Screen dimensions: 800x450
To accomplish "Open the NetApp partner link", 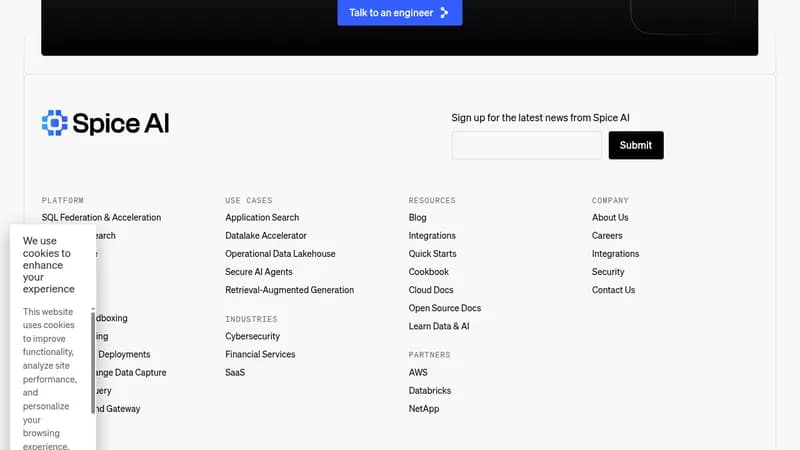I will (423, 409).
